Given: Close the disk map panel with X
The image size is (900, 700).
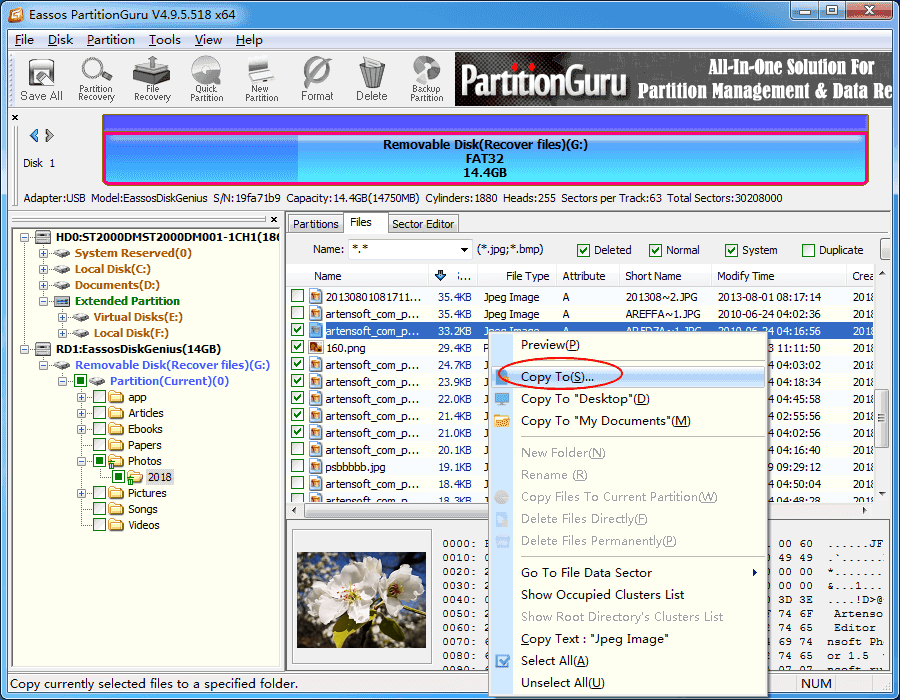Looking at the screenshot, I should [15, 117].
